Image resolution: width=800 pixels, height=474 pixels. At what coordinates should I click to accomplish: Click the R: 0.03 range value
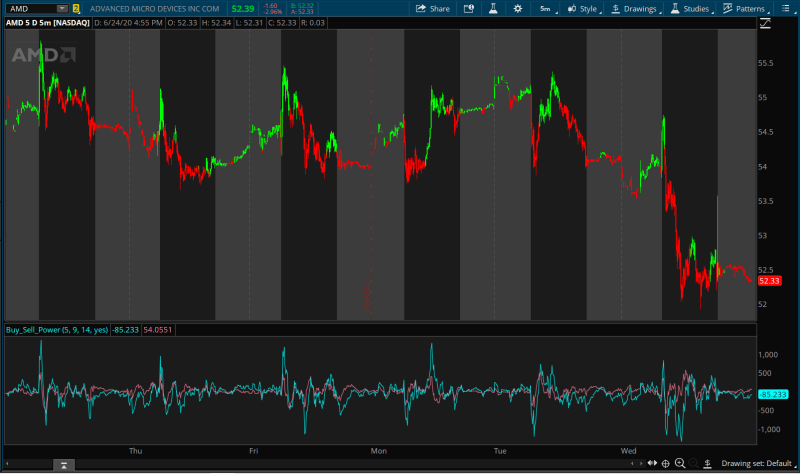click(313, 23)
